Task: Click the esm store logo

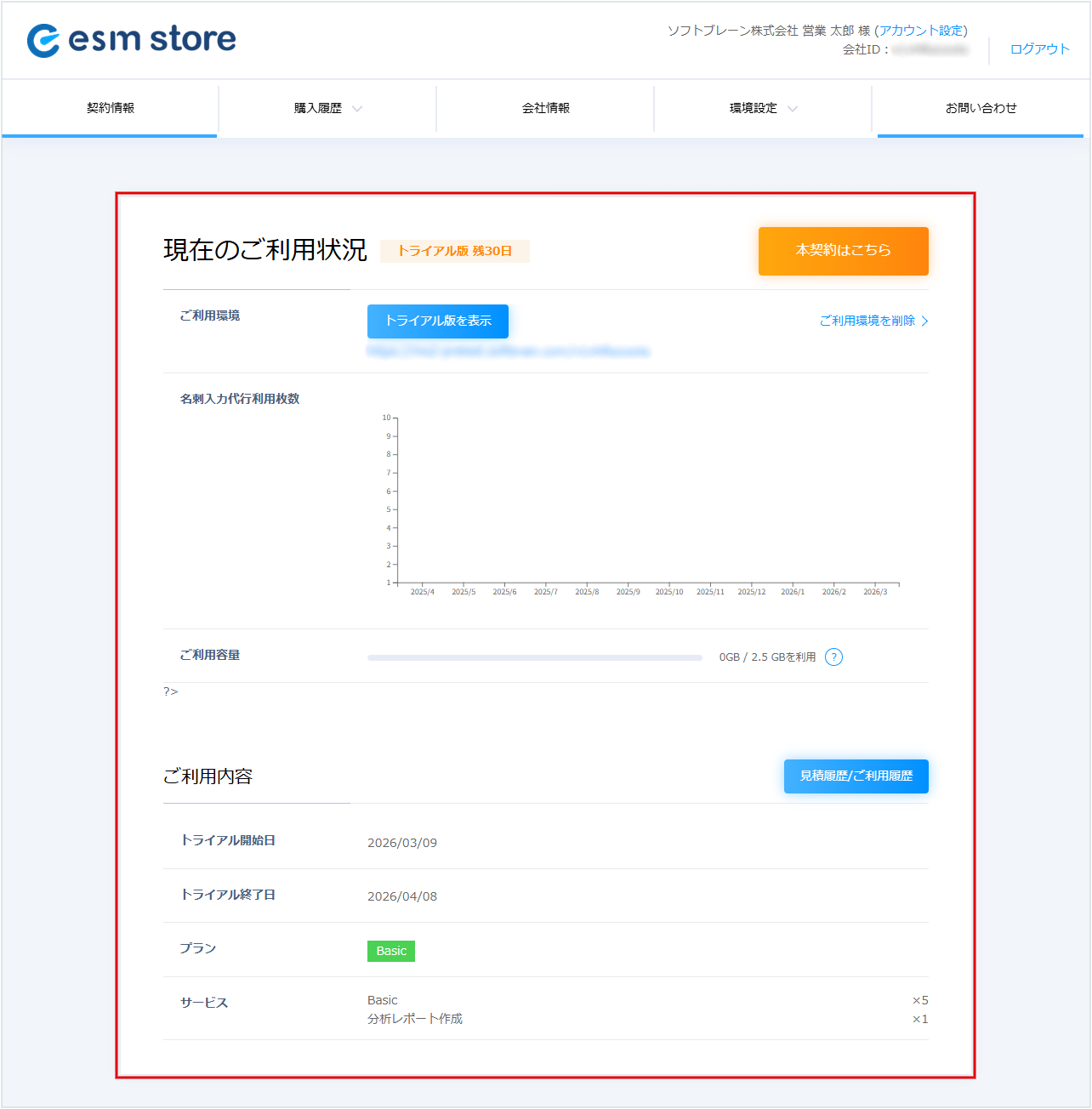Action: (x=132, y=40)
